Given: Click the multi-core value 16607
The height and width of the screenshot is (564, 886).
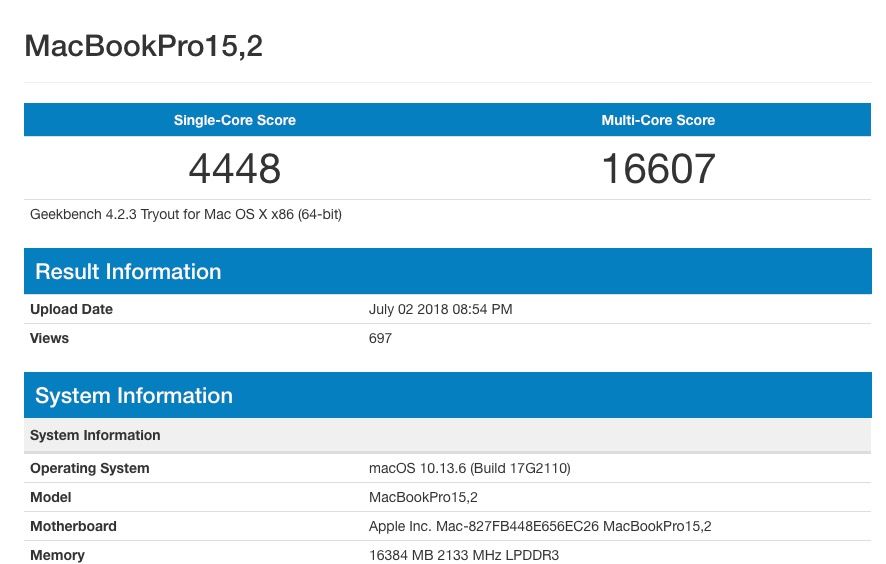Looking at the screenshot, I should click(x=658, y=168).
